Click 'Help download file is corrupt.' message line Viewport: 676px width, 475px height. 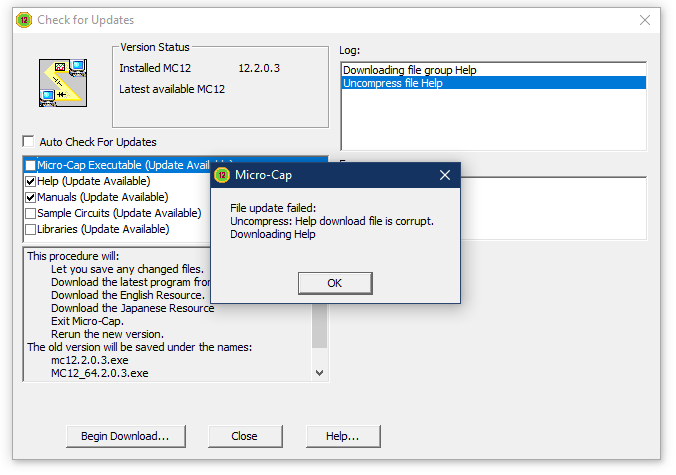pyautogui.click(x=332, y=221)
